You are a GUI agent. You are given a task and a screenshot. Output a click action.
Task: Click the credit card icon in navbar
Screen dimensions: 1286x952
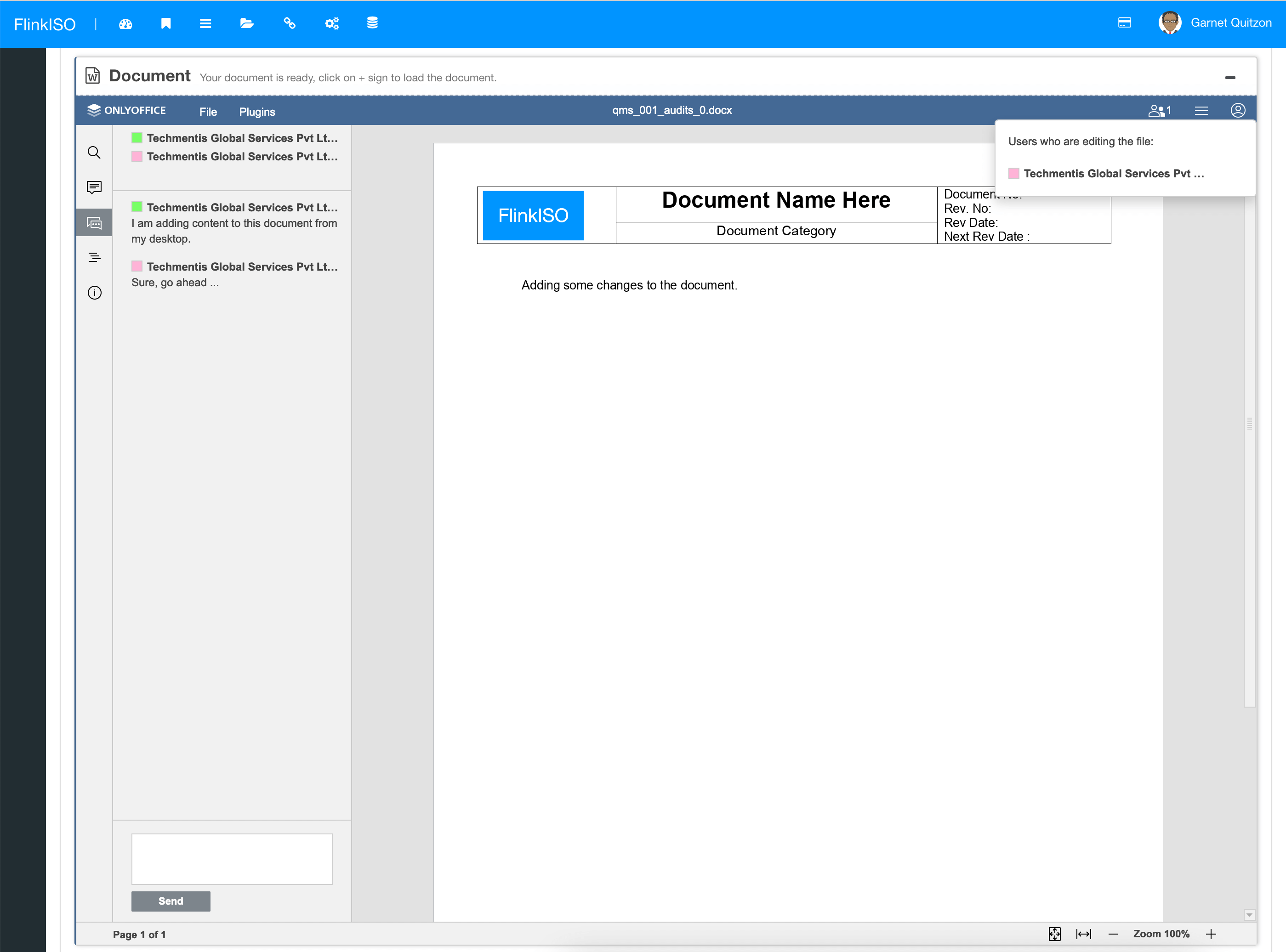1125,23
